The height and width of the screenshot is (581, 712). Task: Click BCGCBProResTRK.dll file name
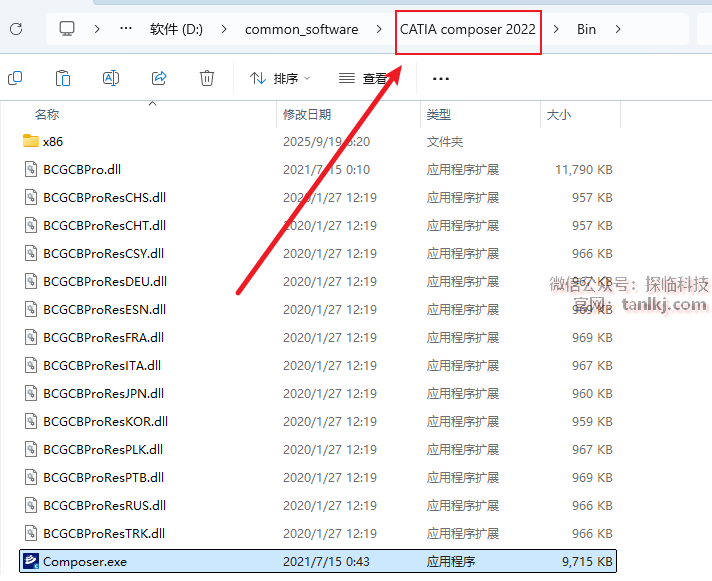(104, 534)
